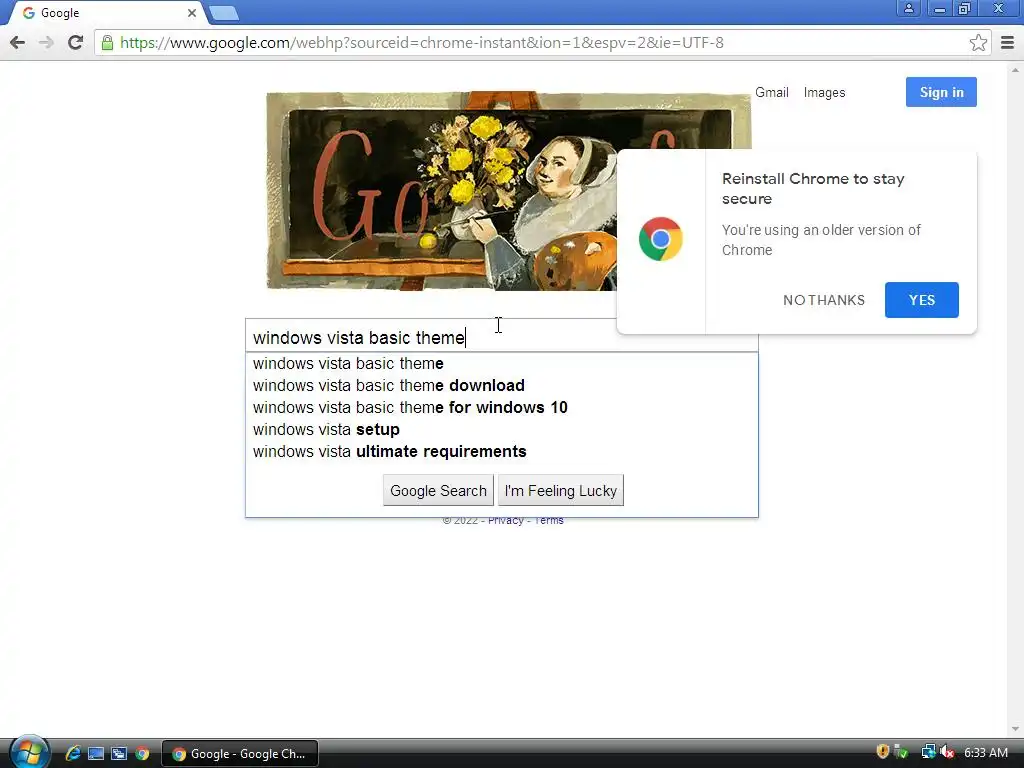Click the Google doodle painting image
Screen dimensions: 1024x768
(441, 191)
